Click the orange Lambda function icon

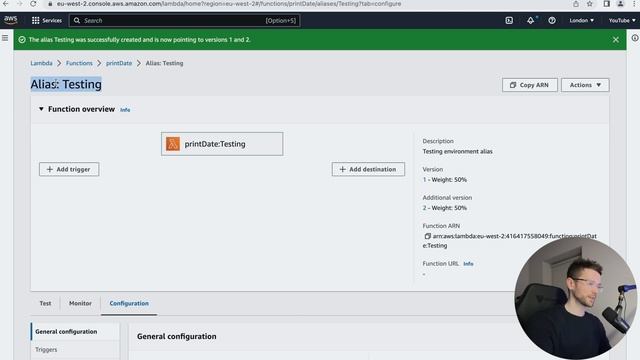(173, 144)
